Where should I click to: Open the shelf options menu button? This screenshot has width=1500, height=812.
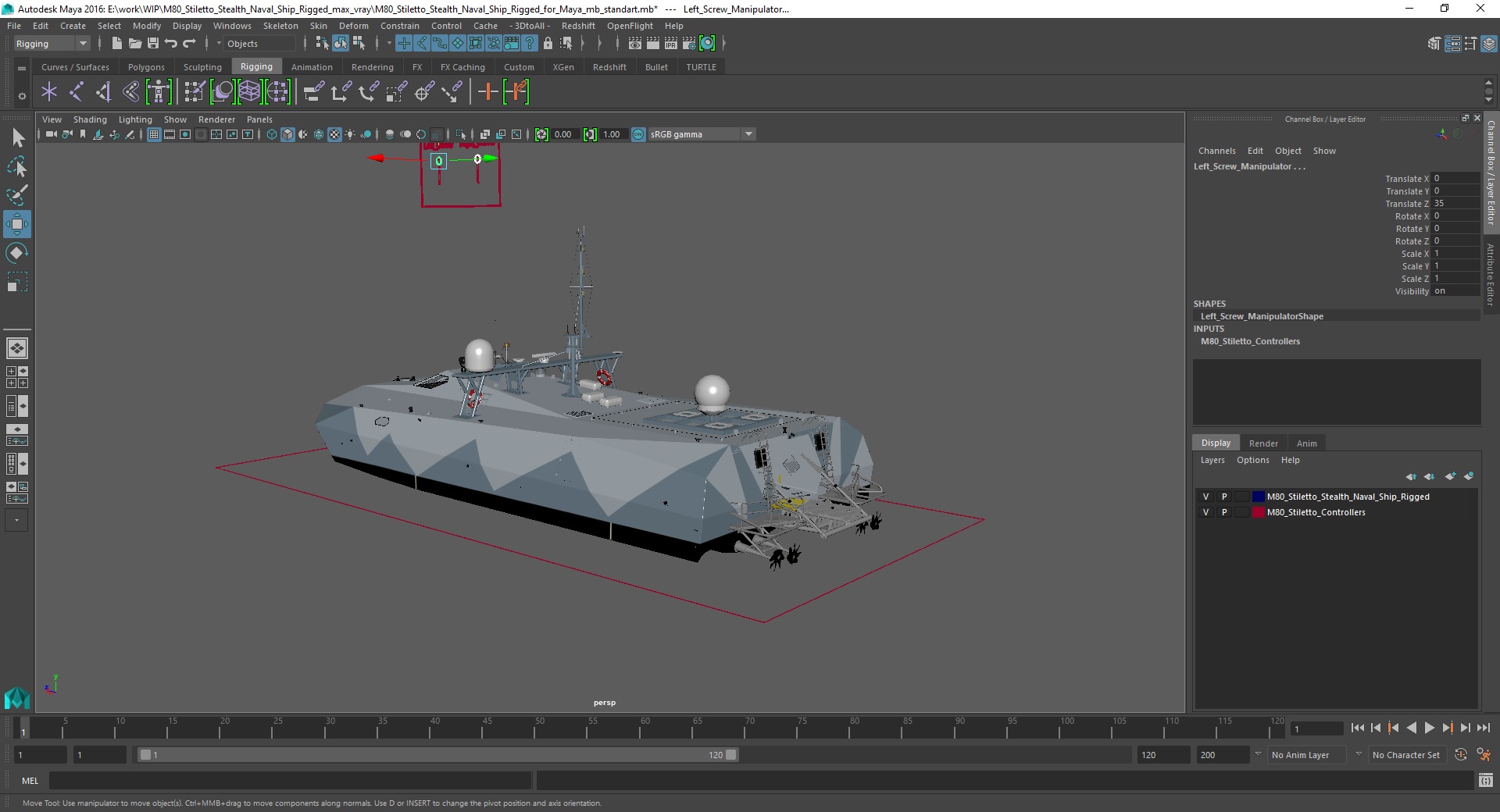(x=22, y=96)
